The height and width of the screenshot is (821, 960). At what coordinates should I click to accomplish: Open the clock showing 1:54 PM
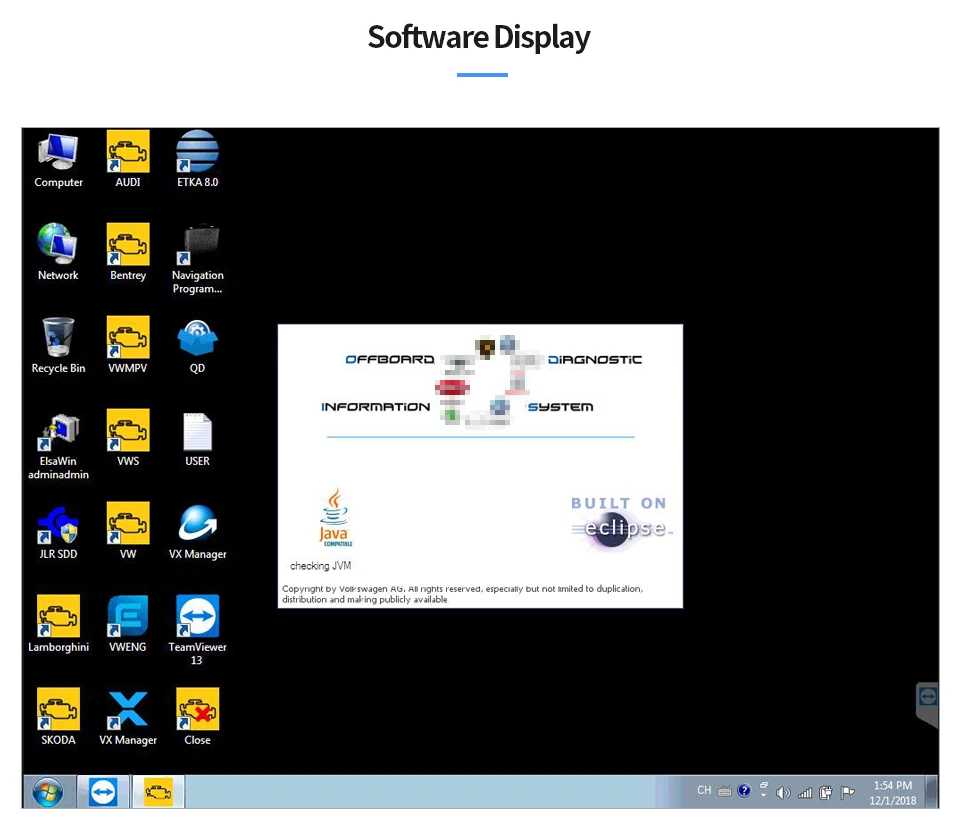click(x=893, y=793)
